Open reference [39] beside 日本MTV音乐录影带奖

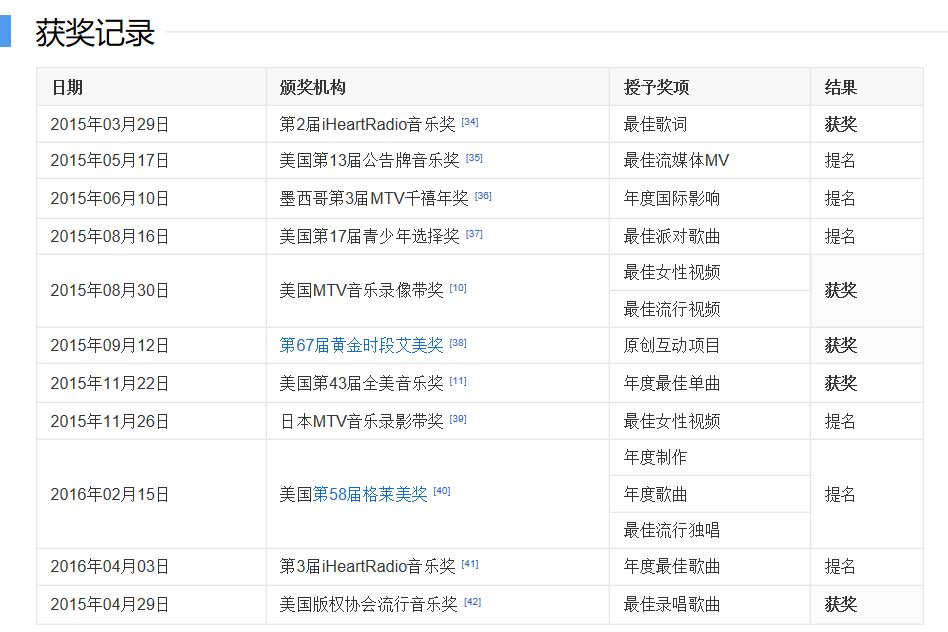click(x=458, y=419)
